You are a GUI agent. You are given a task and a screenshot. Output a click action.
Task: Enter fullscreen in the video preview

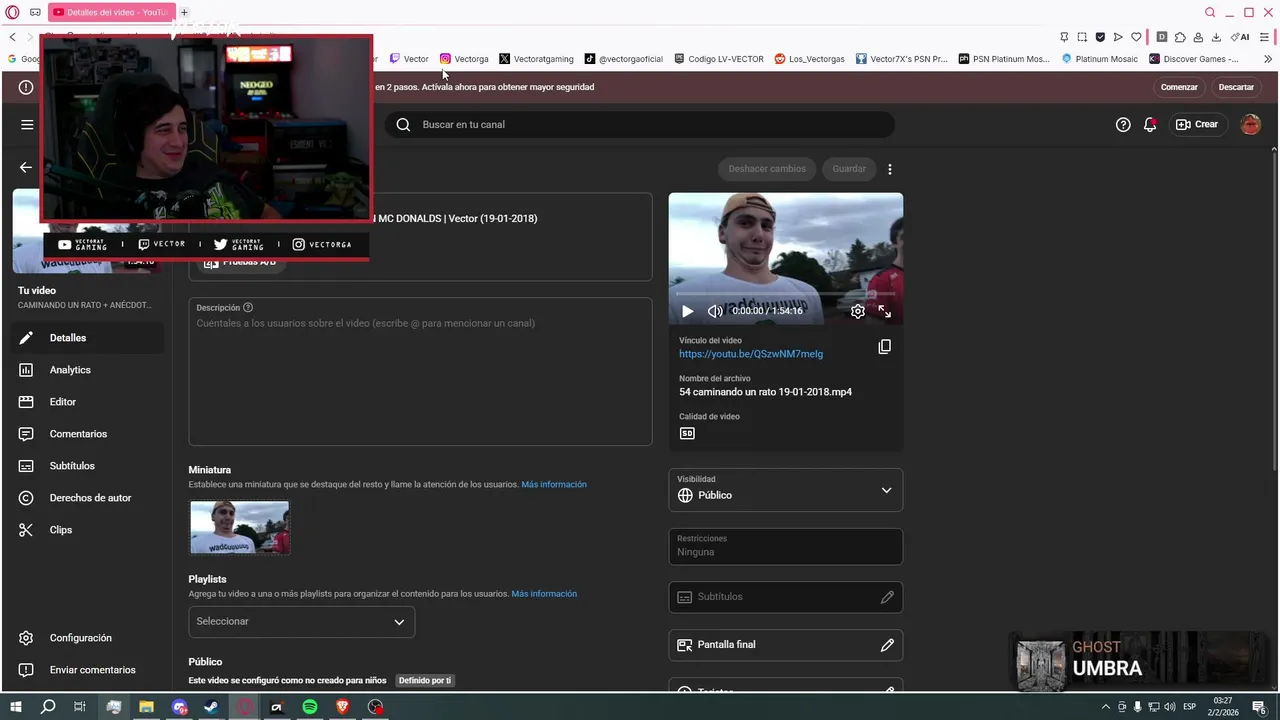coord(885,311)
